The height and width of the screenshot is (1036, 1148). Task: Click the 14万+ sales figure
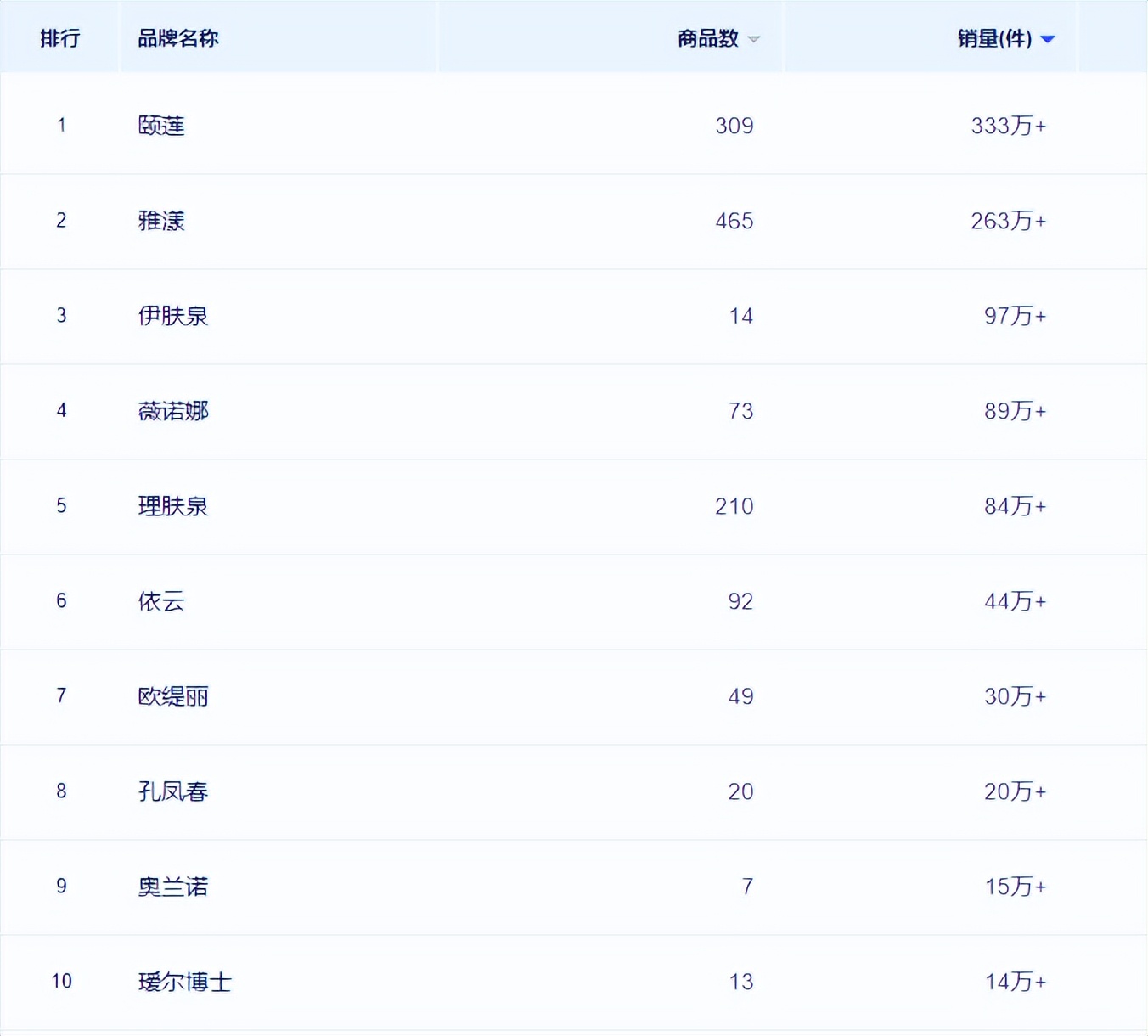pos(1015,982)
